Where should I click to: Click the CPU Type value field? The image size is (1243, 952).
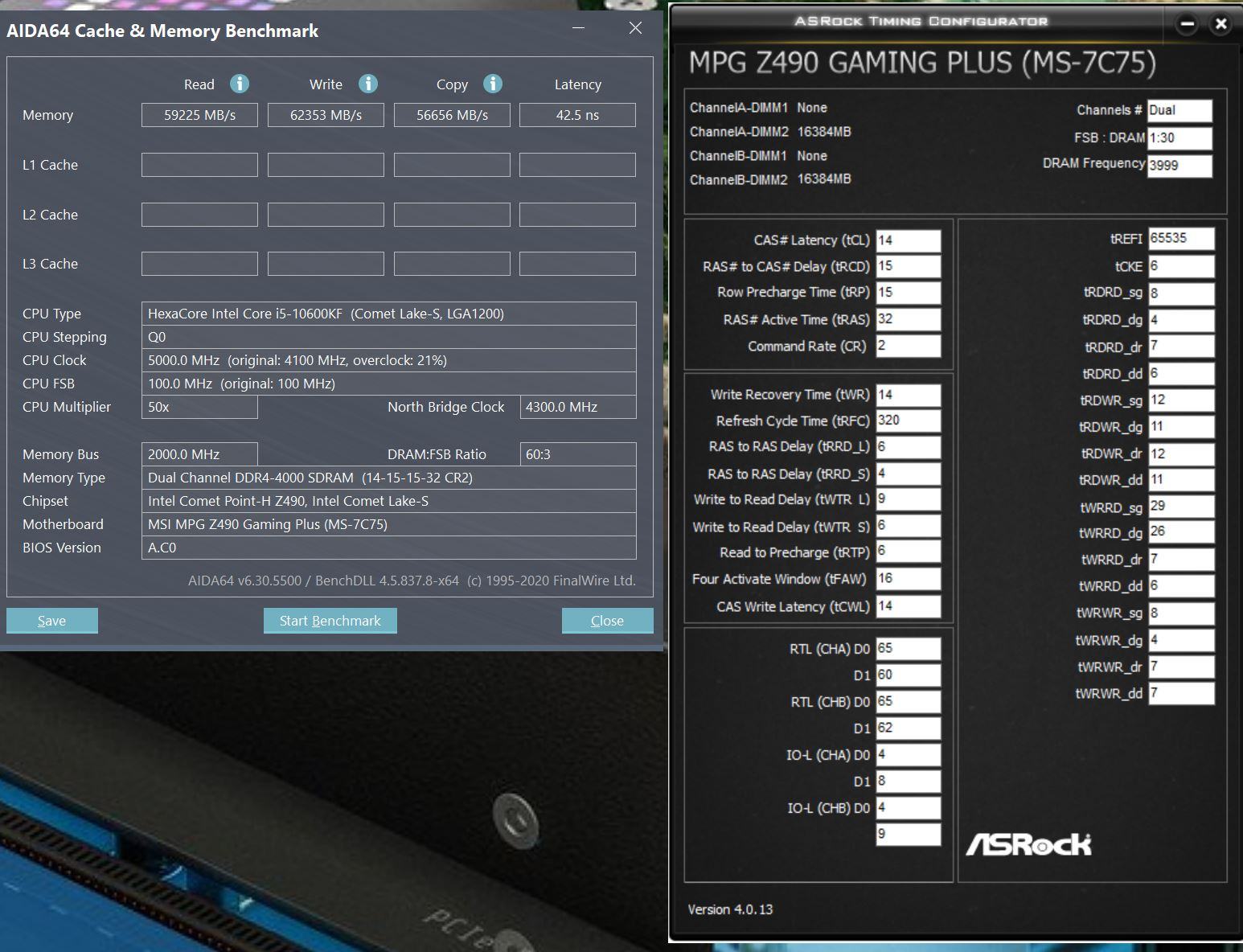[389, 314]
